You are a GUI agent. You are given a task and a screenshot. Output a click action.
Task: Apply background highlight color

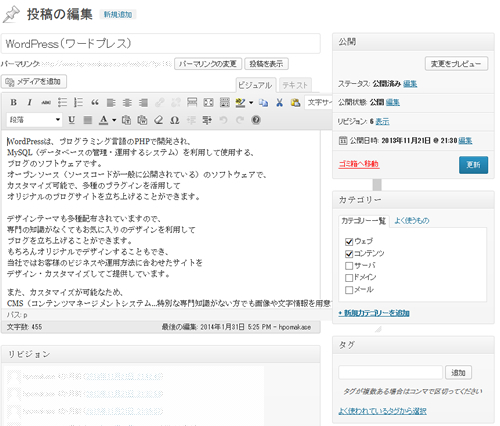click(240, 102)
